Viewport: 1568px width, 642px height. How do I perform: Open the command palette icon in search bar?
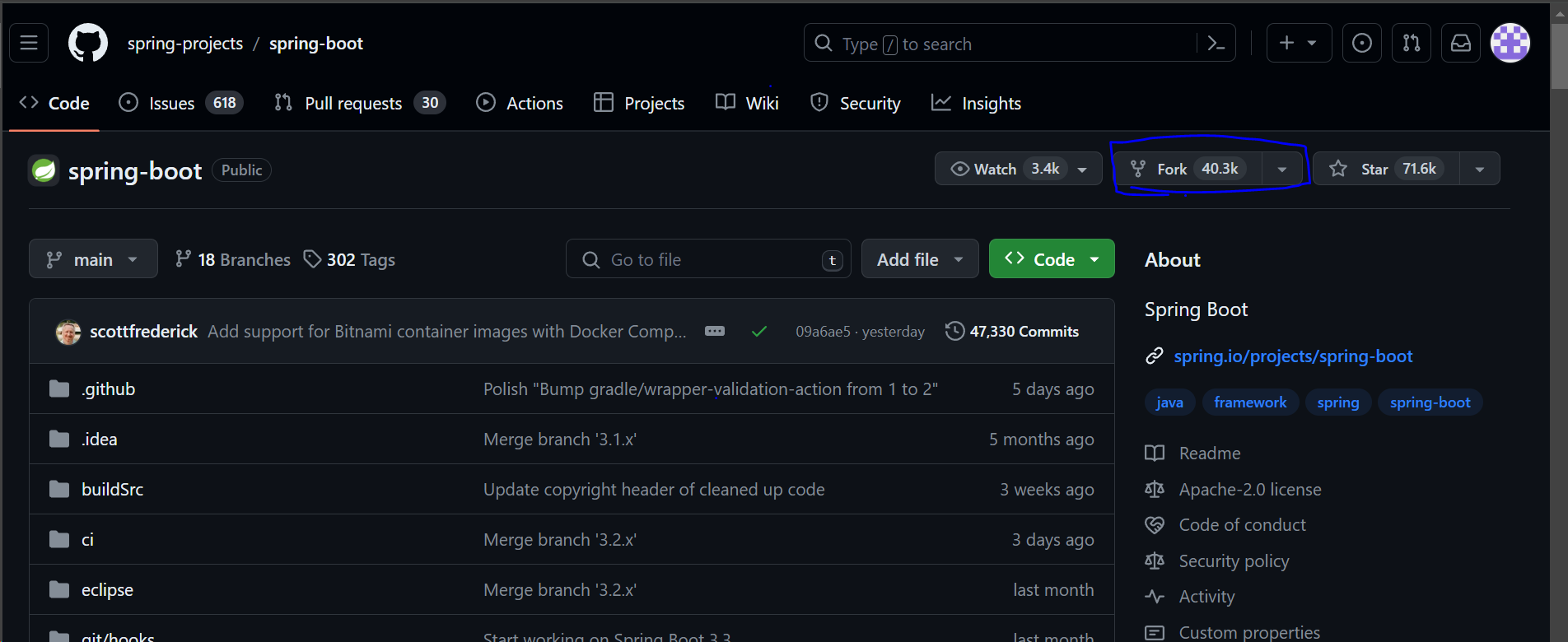click(x=1216, y=44)
